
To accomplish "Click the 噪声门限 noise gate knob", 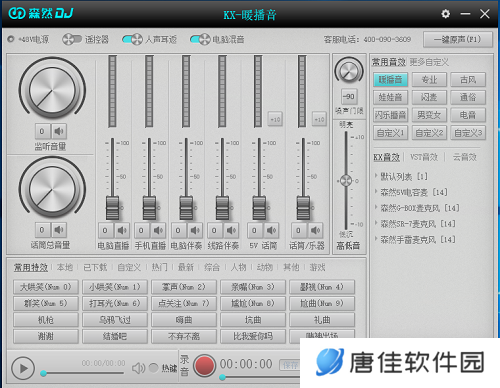I will pyautogui.click(x=349, y=71).
